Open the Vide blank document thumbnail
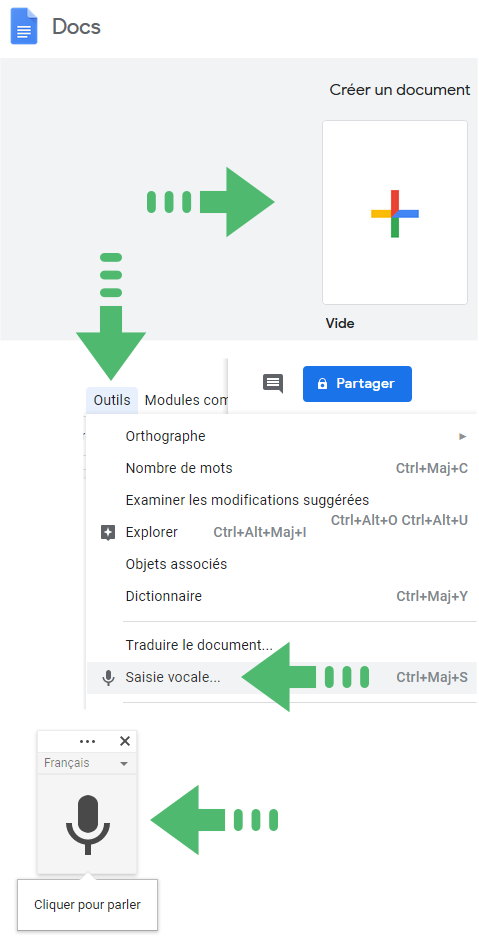 coord(395,213)
